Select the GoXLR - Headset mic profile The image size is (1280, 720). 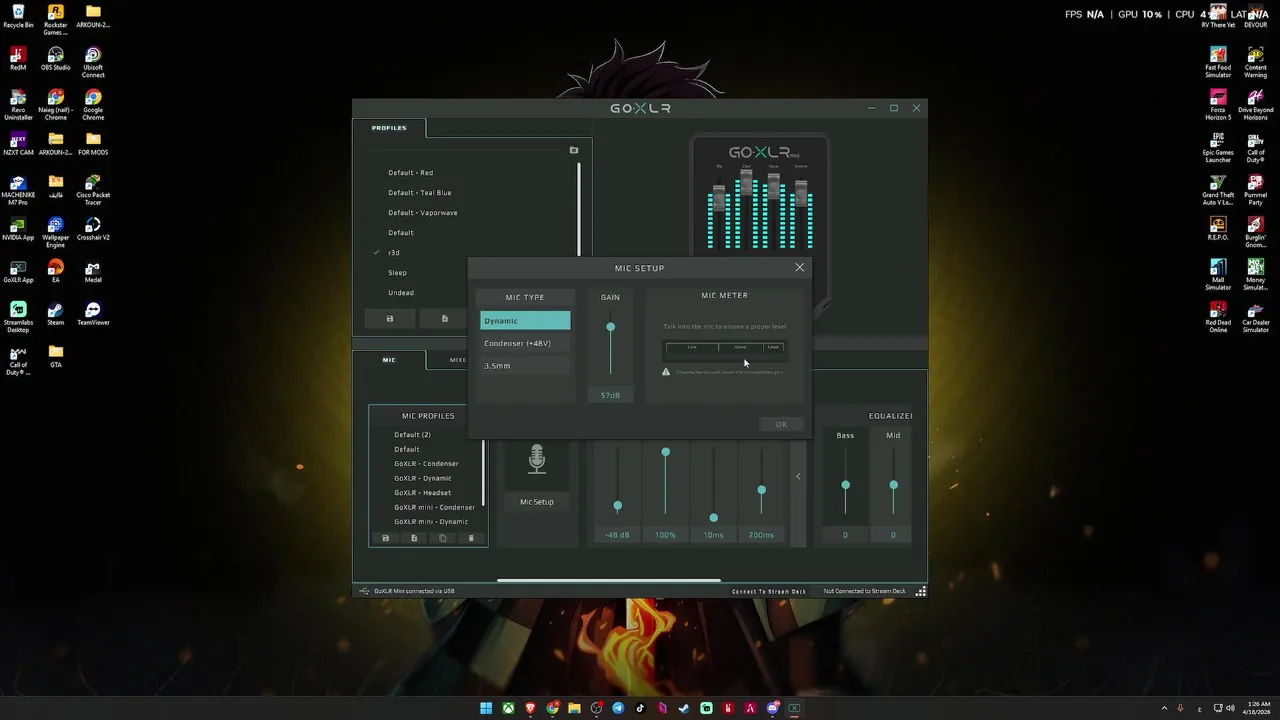(422, 493)
